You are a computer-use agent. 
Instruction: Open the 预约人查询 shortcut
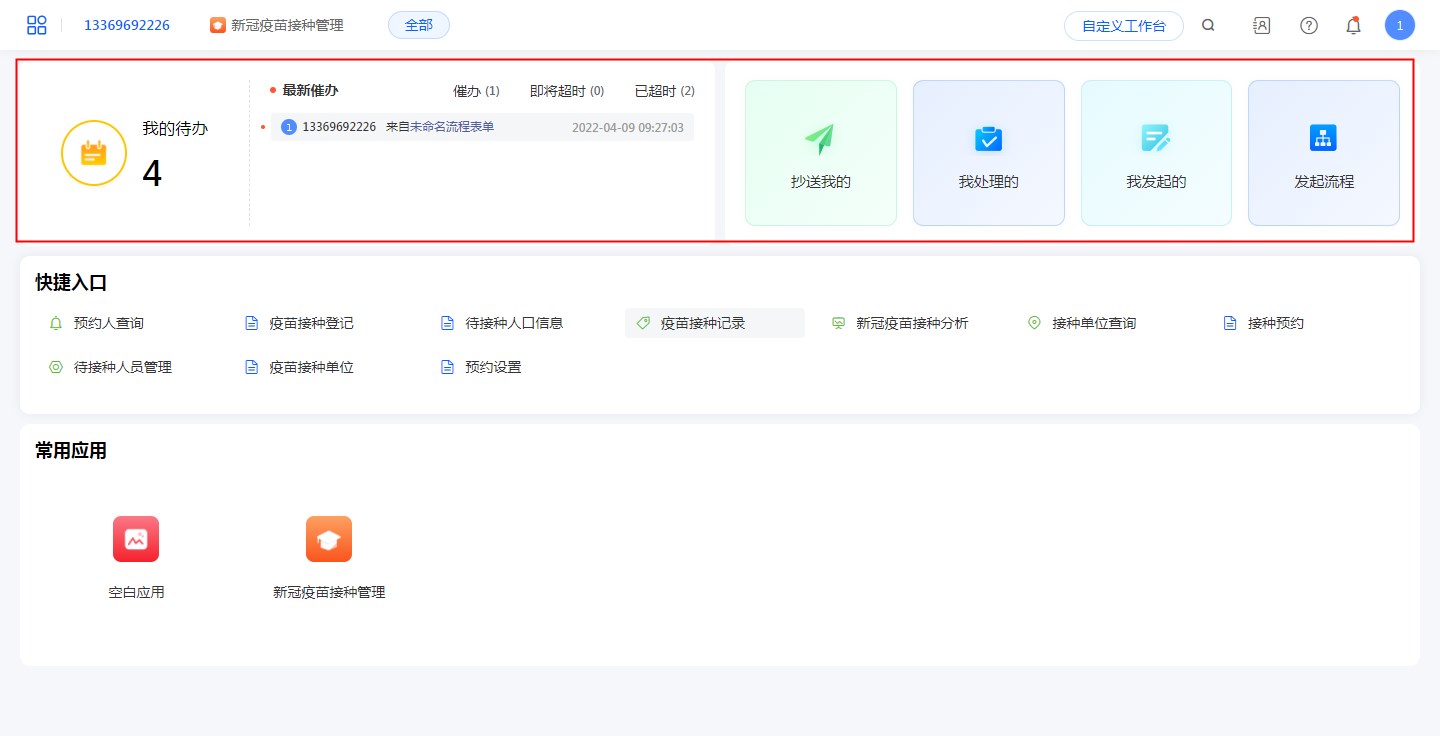[108, 323]
